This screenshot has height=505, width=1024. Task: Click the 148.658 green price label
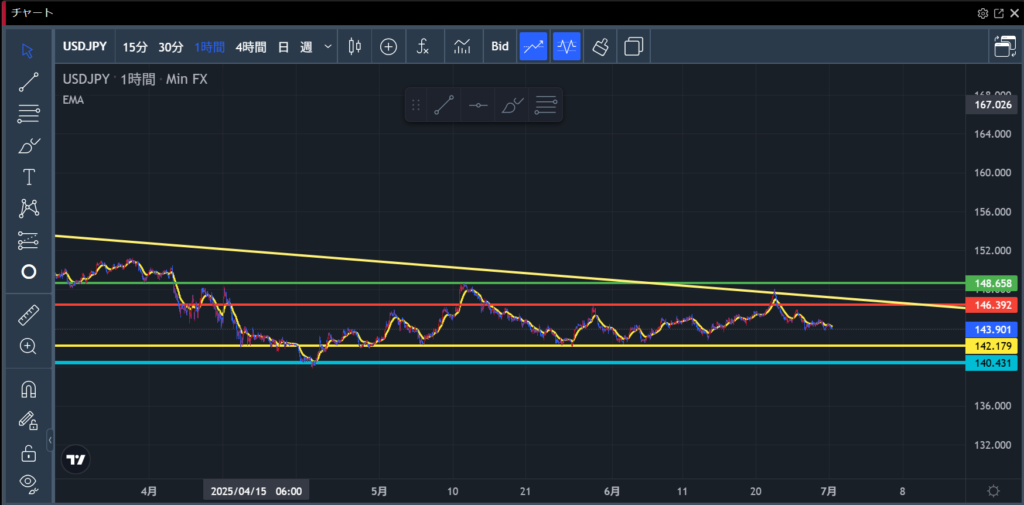click(993, 284)
